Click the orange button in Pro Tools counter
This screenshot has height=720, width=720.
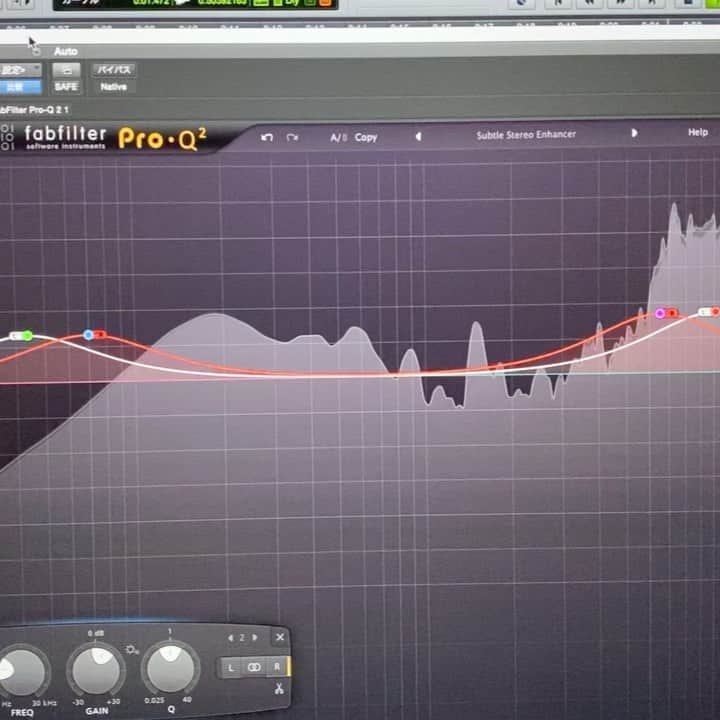click(x=325, y=3)
